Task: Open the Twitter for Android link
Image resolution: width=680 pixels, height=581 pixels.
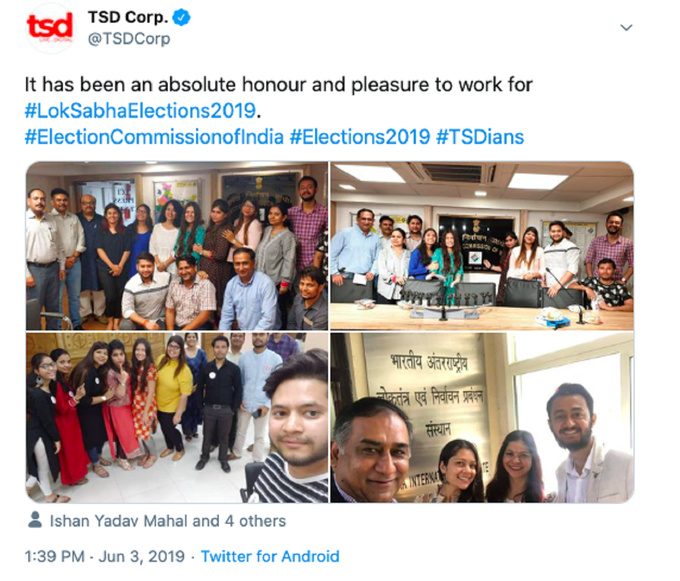Action: [270, 556]
